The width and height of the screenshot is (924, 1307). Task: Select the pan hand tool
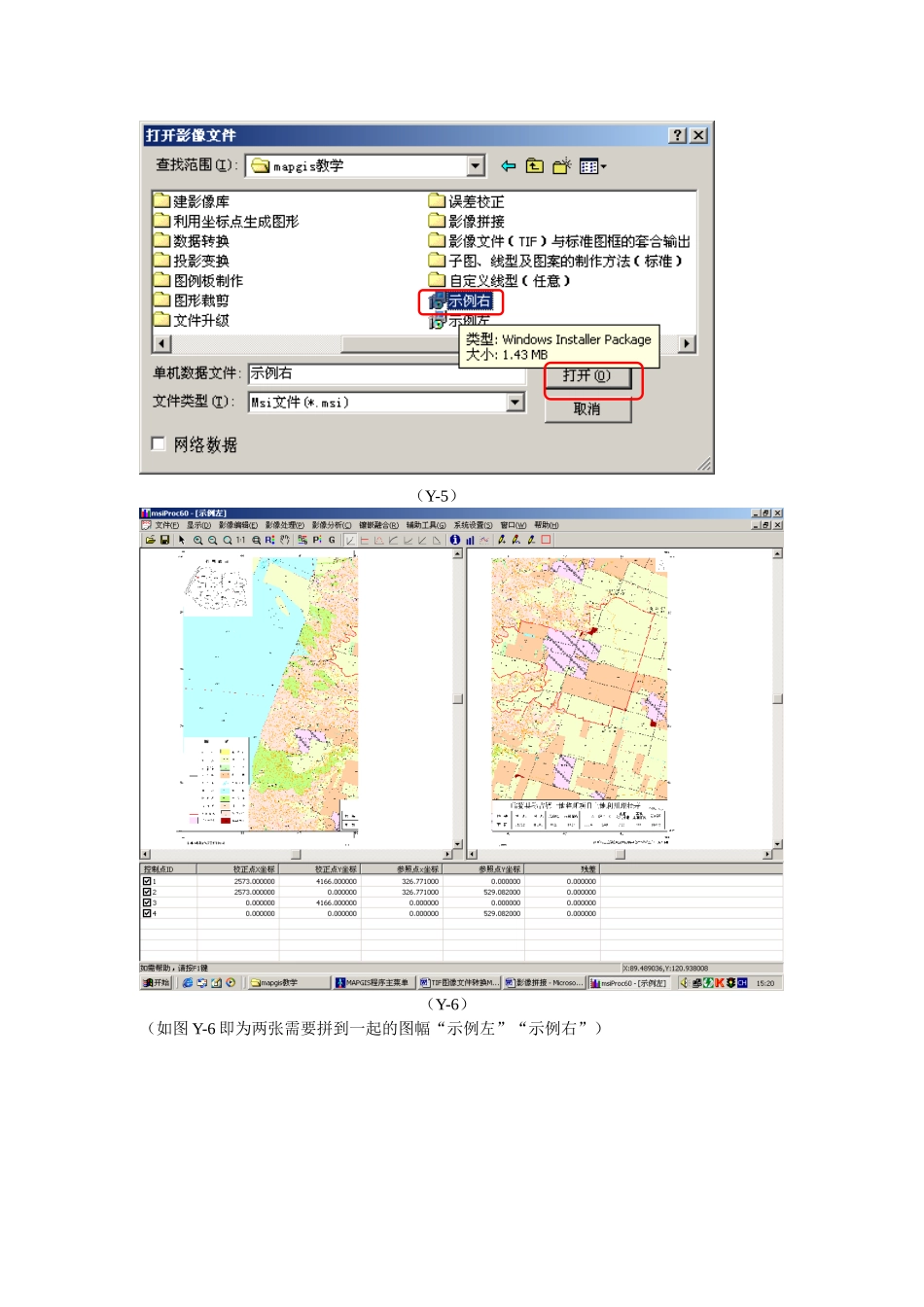pyautogui.click(x=285, y=540)
